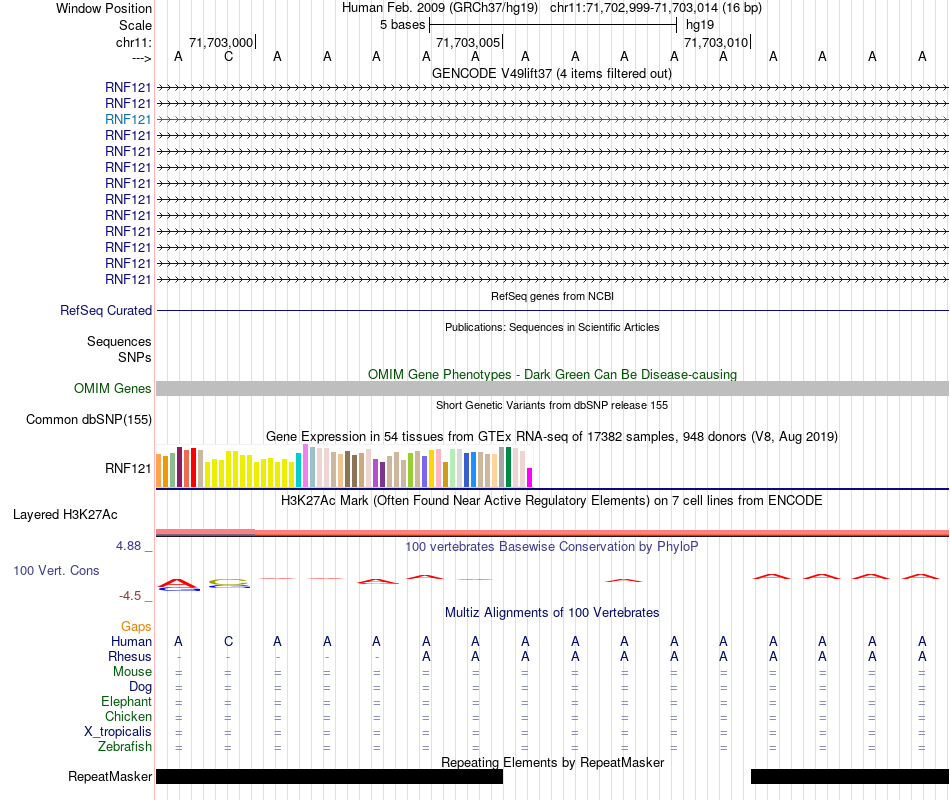Viewport: 950px width, 800px height.
Task: Click the Gaps label in Multiz track
Action: [136, 626]
